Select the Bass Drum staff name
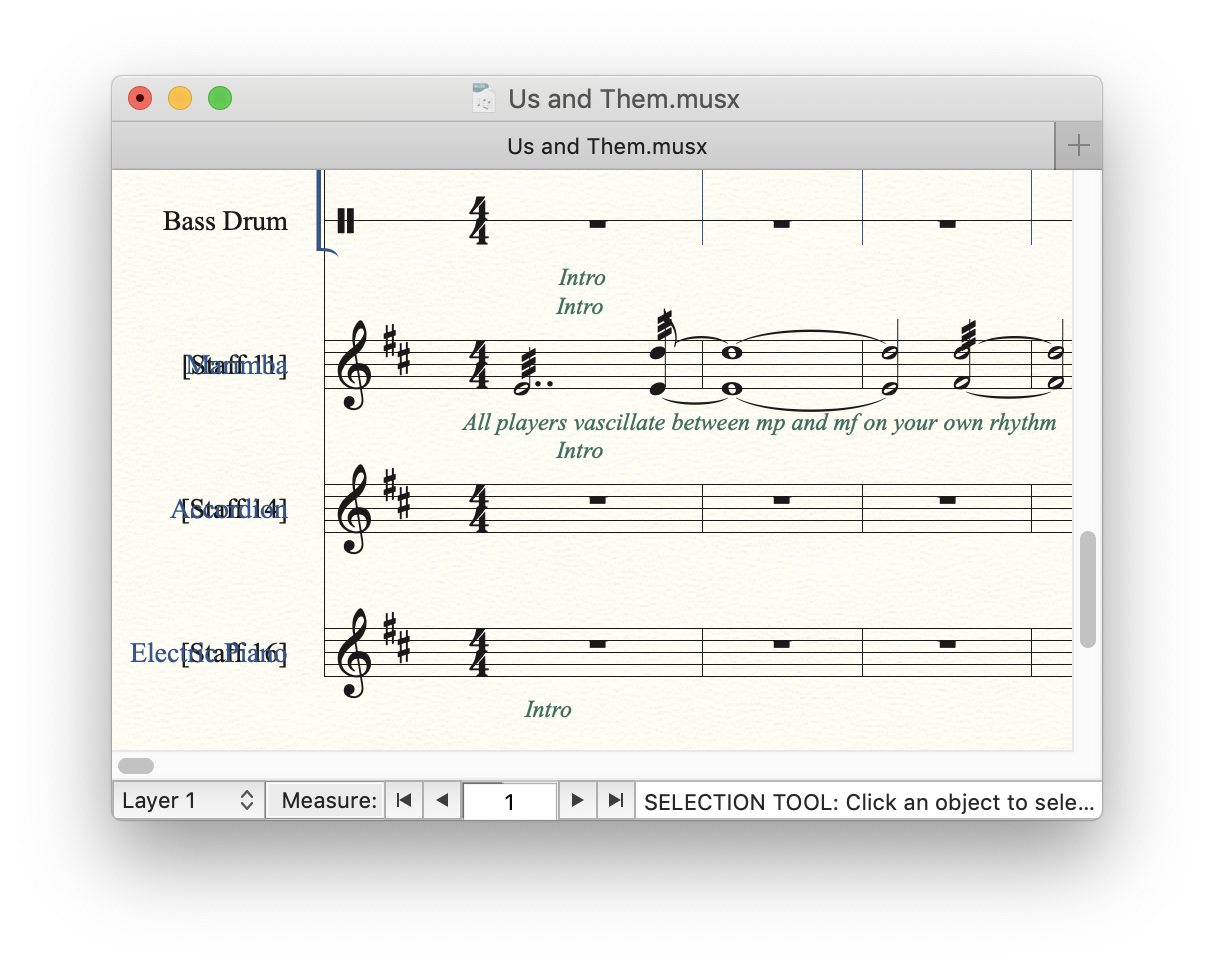This screenshot has width=1214, height=968. point(225,221)
